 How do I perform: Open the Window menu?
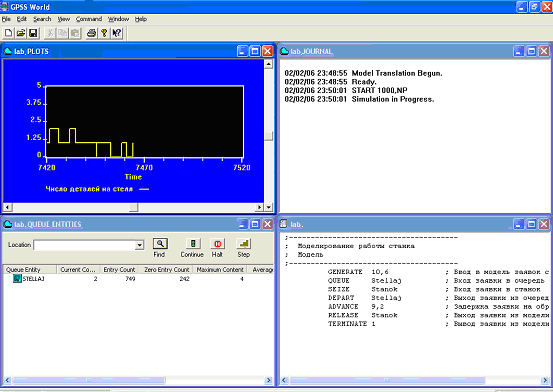(118, 19)
